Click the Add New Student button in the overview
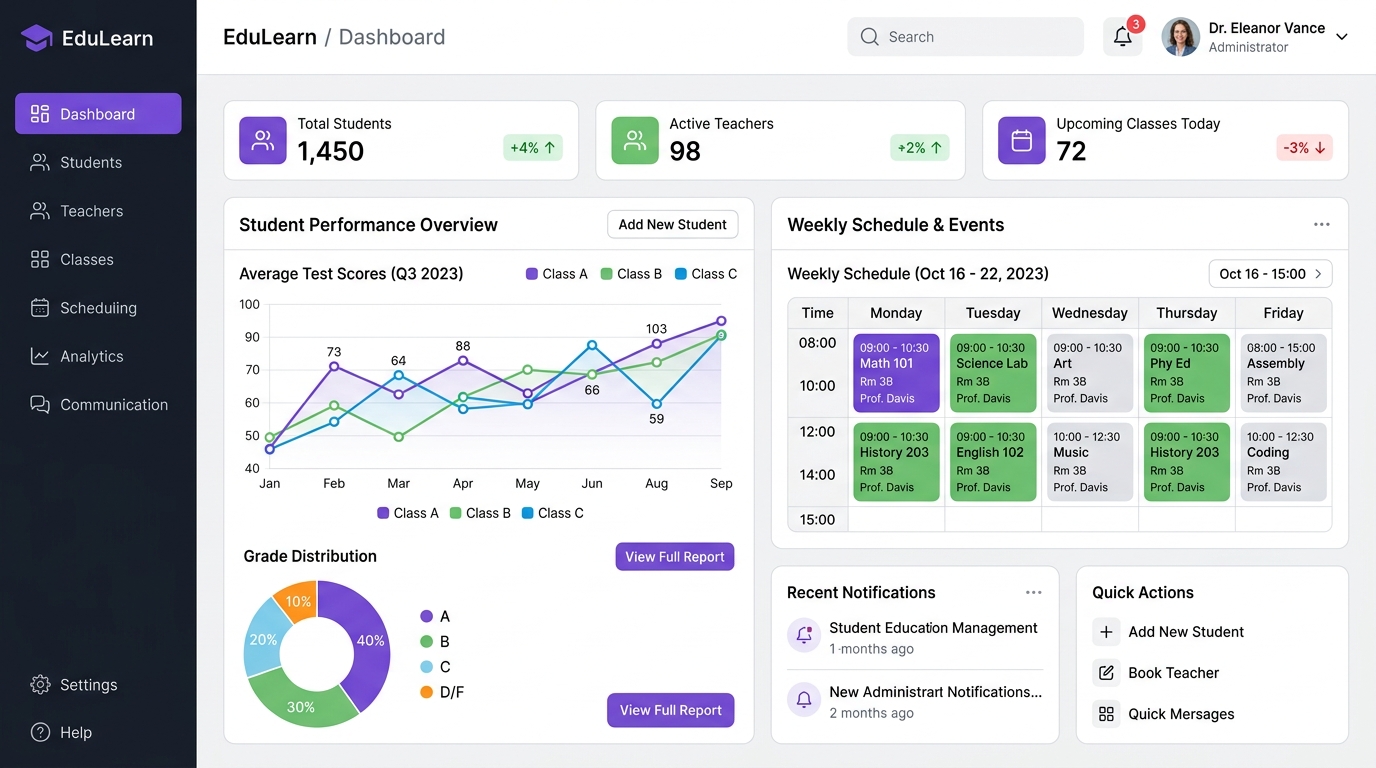The width and height of the screenshot is (1376, 768). pos(672,225)
